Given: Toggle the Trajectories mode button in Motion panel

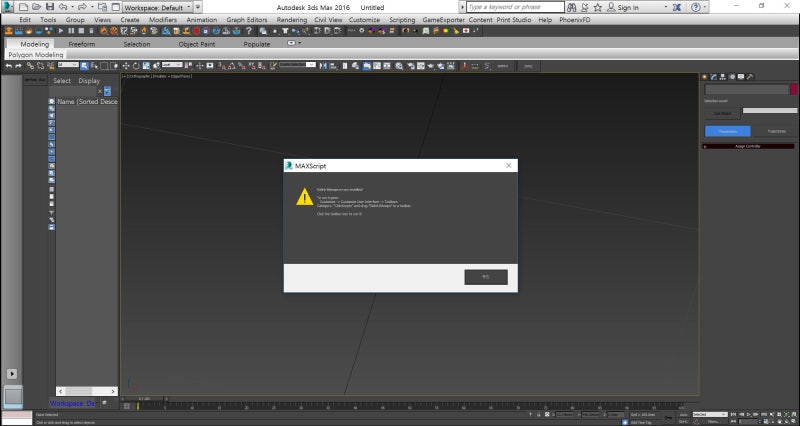Looking at the screenshot, I should 777,131.
